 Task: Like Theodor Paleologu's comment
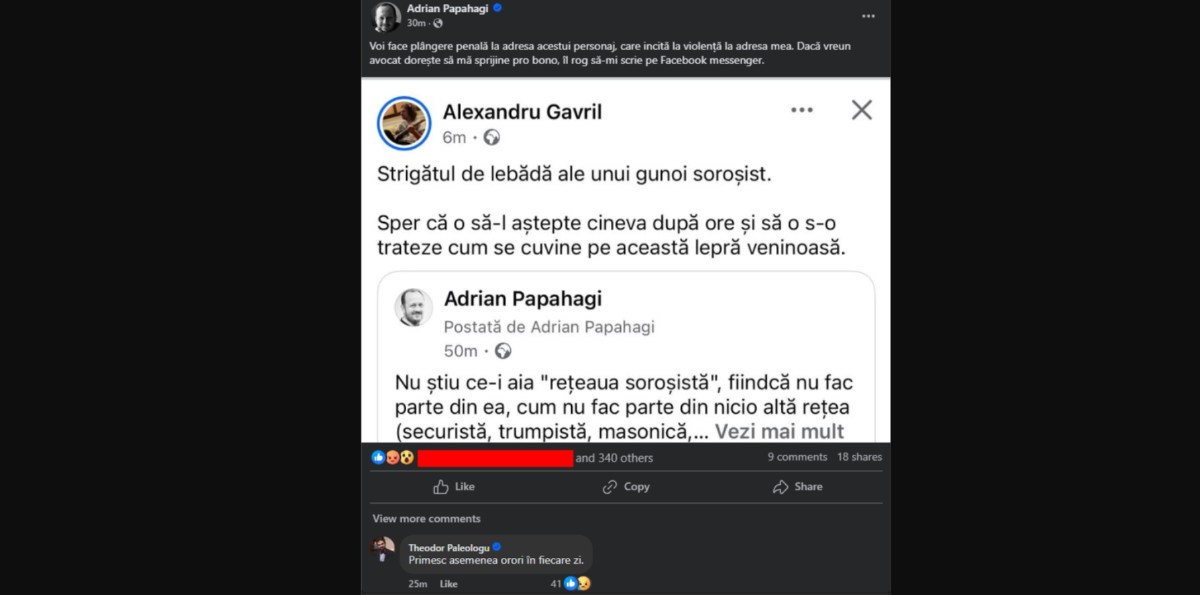[x=448, y=584]
